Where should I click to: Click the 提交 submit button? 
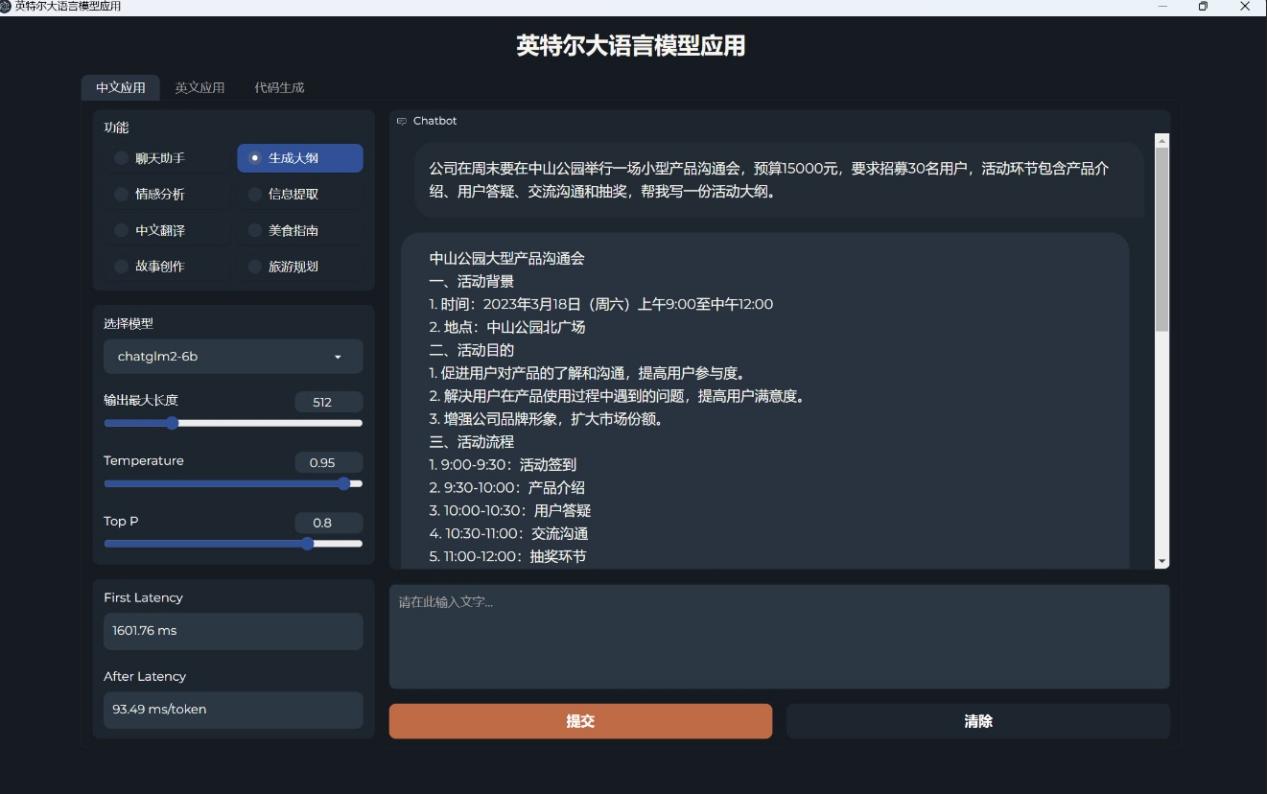(580, 720)
